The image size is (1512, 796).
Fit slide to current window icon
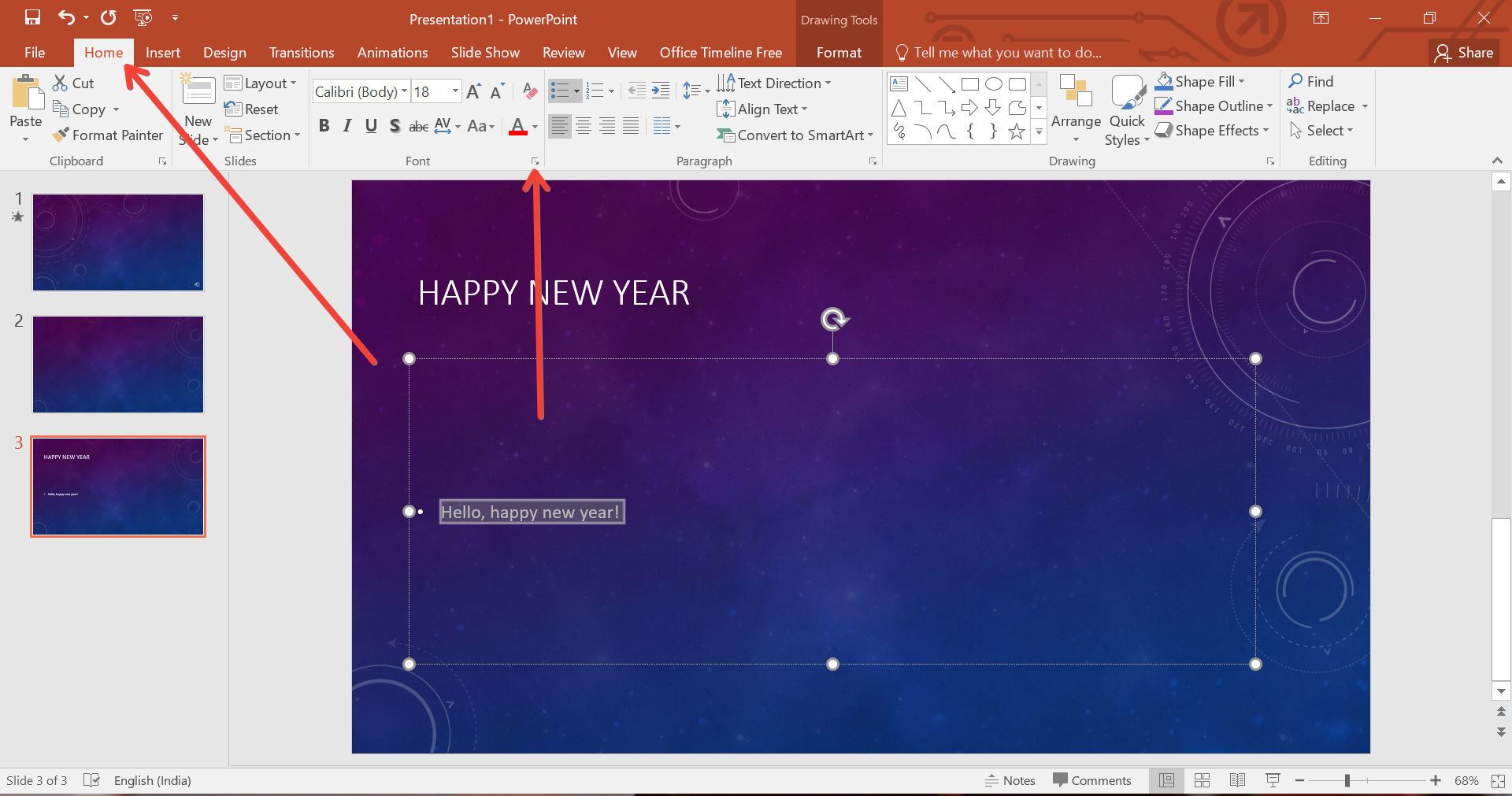point(1498,780)
